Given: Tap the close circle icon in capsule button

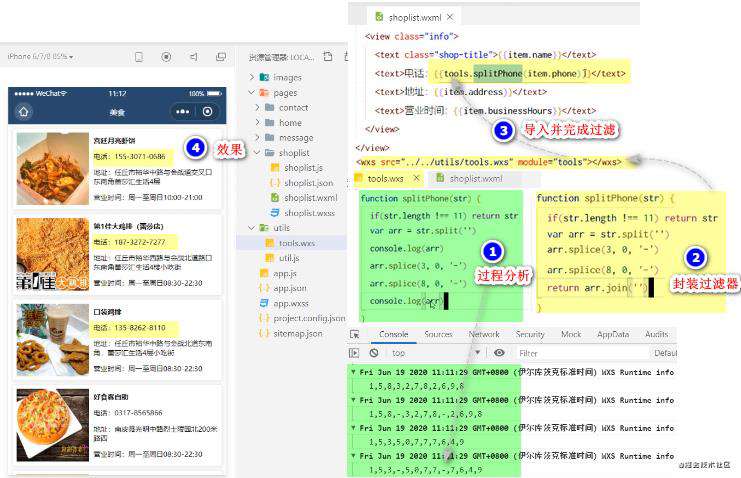Looking at the screenshot, I should 207,112.
